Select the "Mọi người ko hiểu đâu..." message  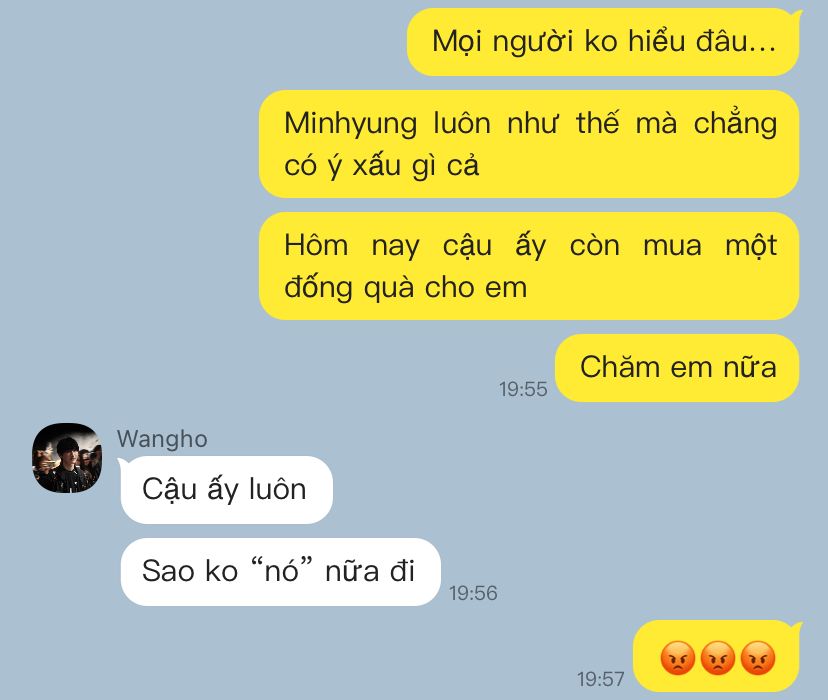point(603,42)
